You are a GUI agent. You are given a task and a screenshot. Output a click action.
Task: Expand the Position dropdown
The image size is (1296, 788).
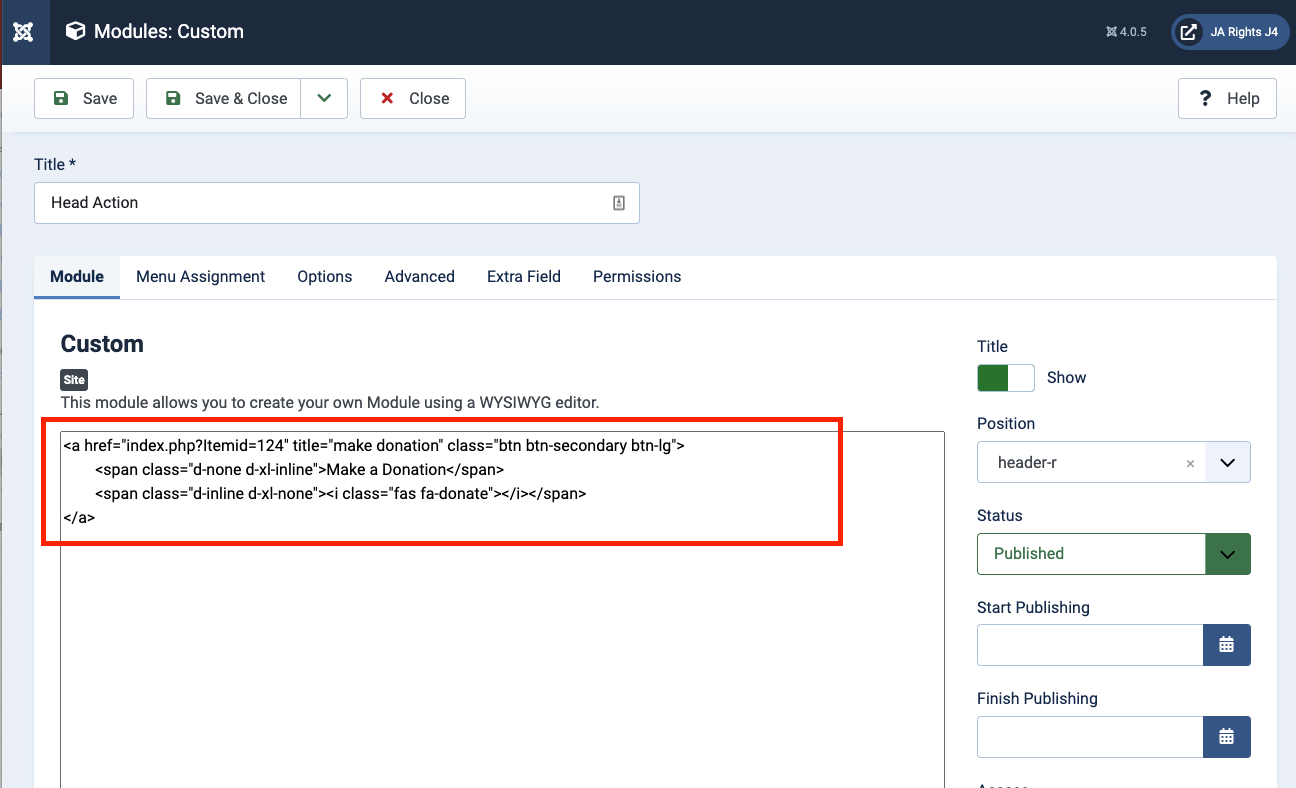point(1228,463)
